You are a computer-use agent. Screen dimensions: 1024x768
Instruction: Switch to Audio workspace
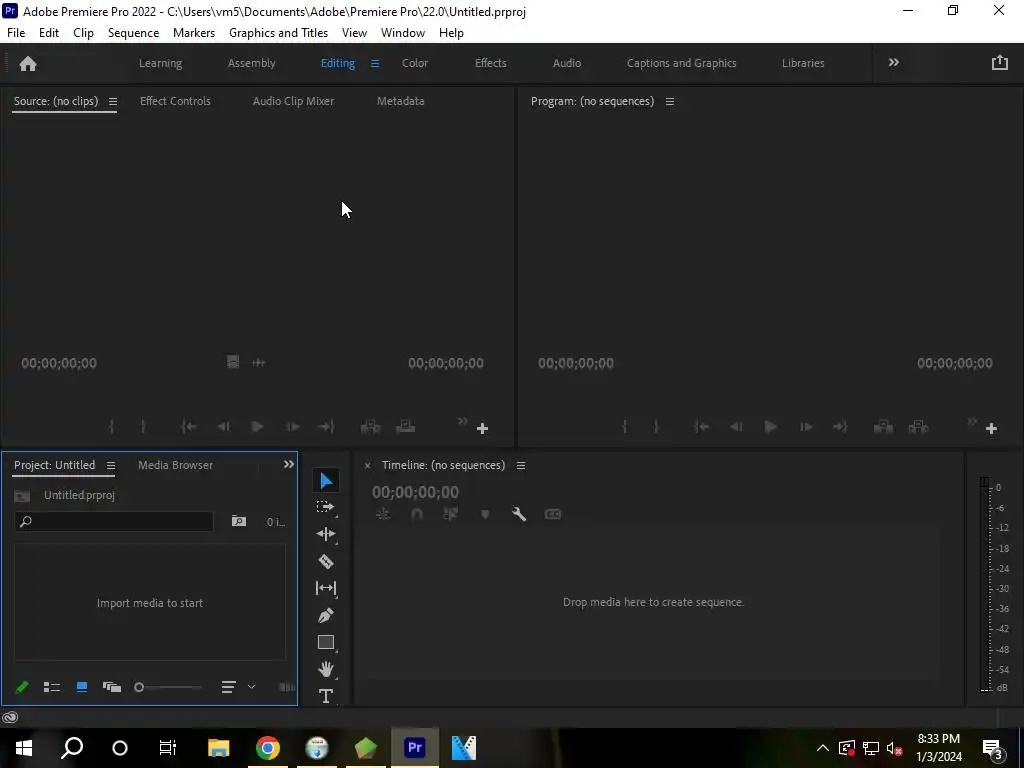[x=567, y=63]
